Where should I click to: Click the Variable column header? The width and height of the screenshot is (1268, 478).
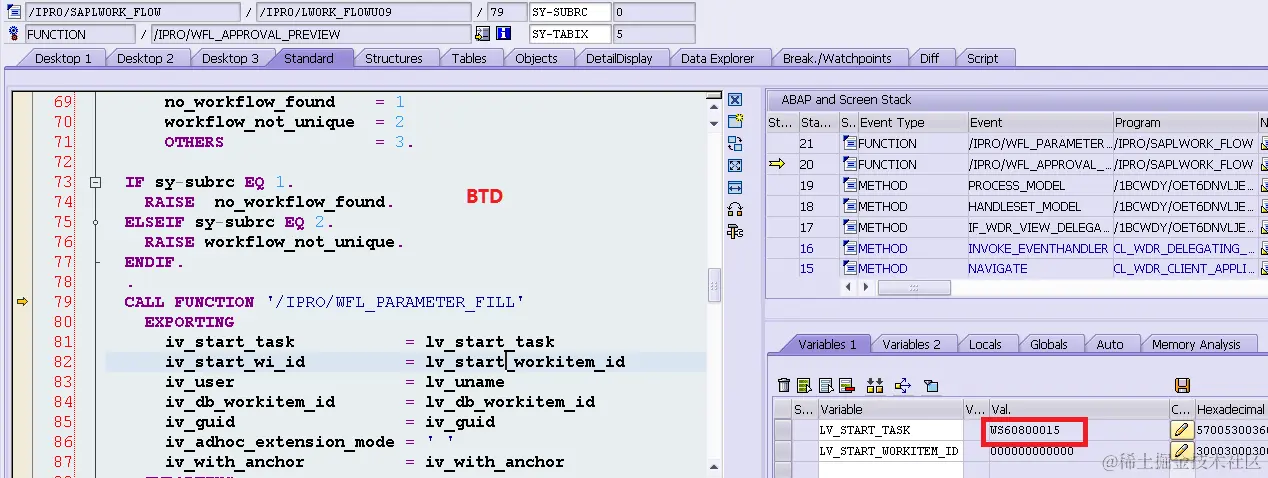(889, 409)
